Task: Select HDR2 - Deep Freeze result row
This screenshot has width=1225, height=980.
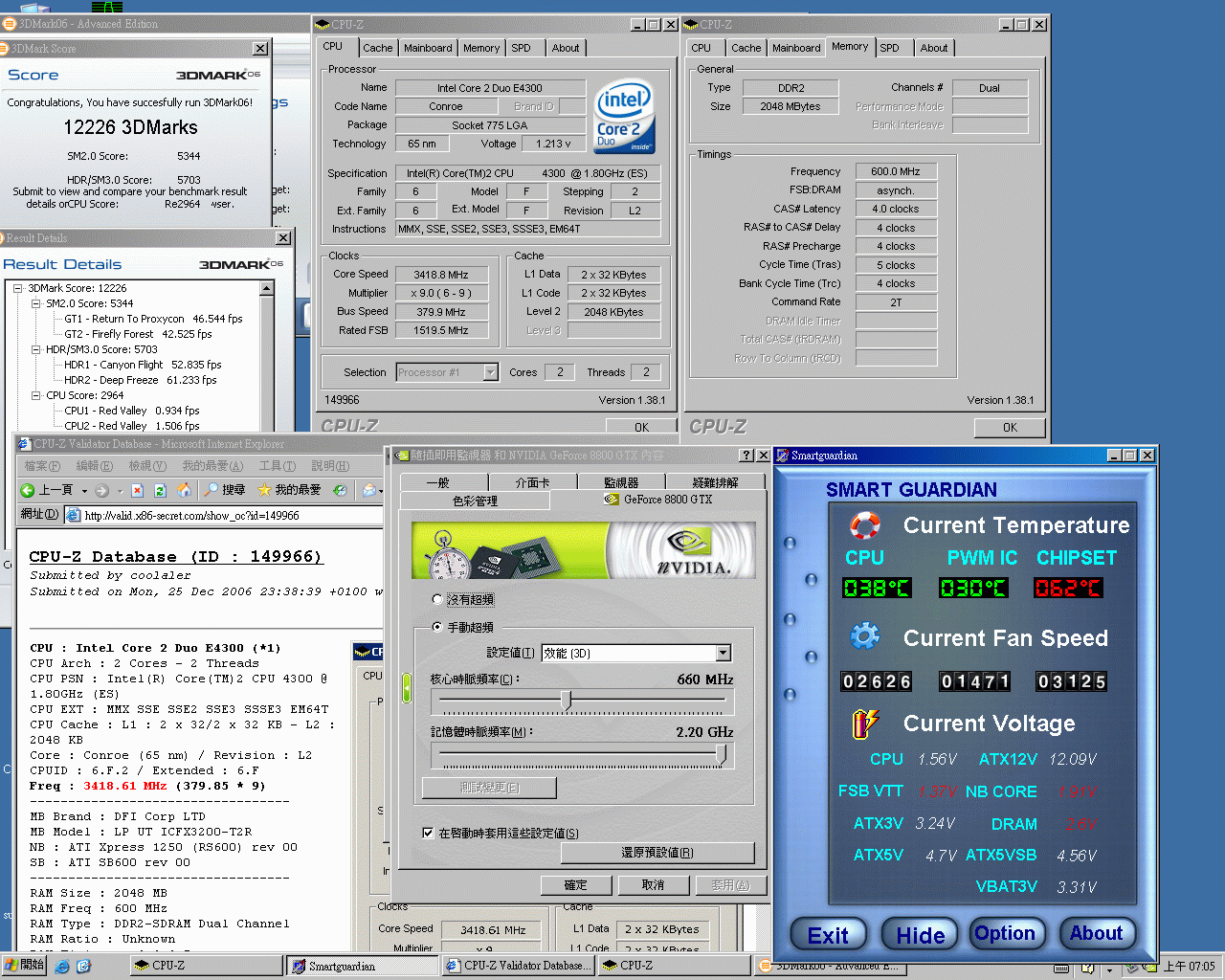Action: point(141,380)
